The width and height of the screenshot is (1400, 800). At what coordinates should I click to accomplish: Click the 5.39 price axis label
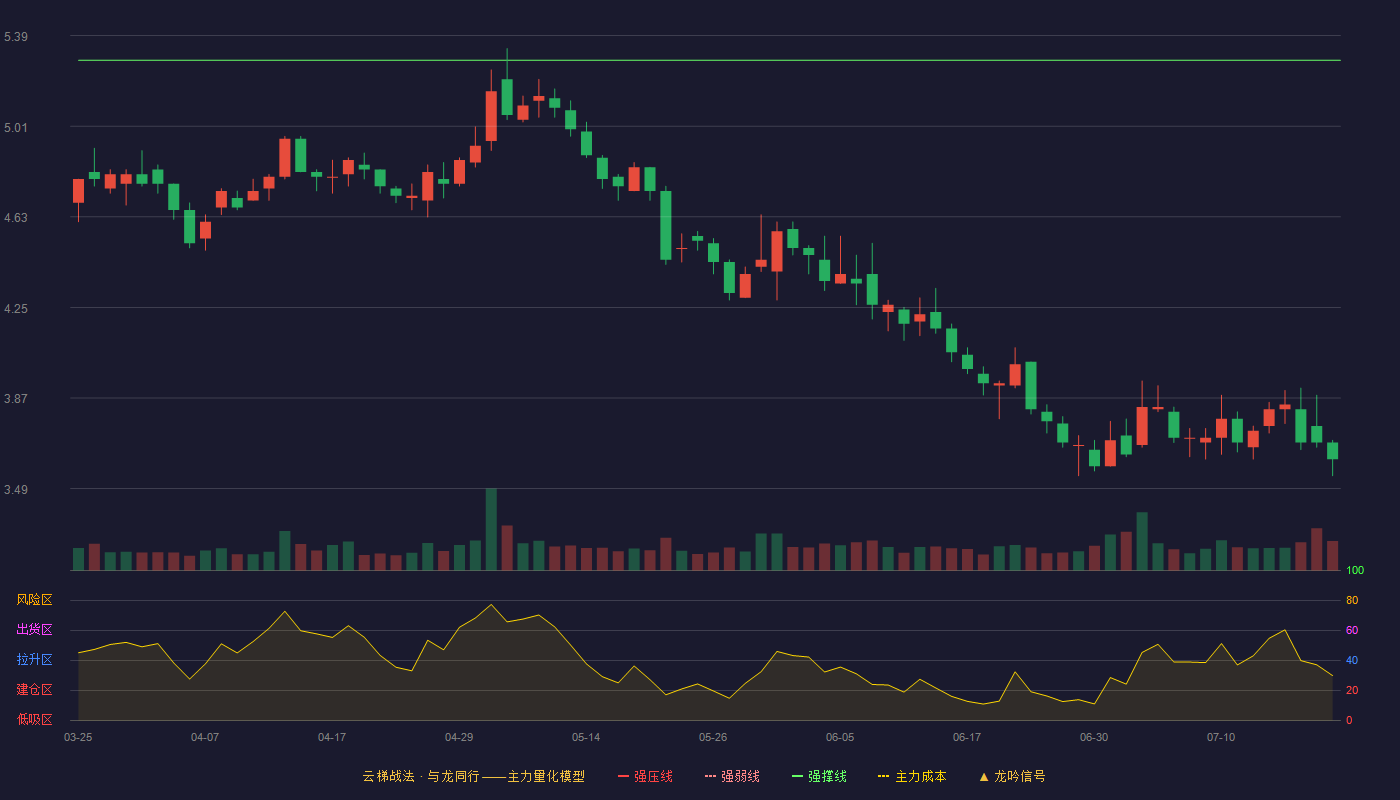tap(16, 37)
